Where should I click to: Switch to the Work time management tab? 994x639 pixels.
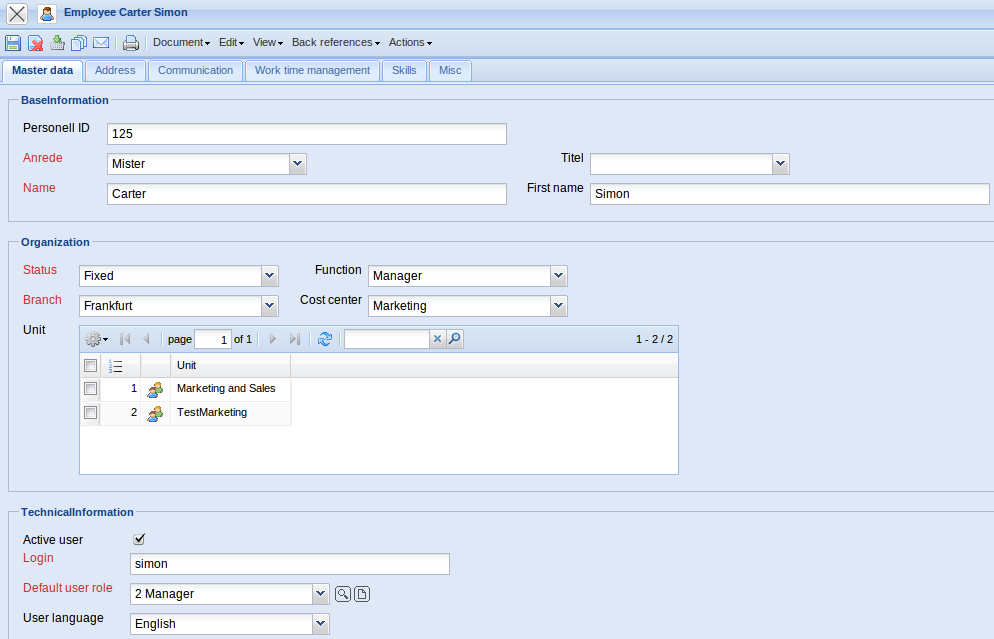[312, 71]
